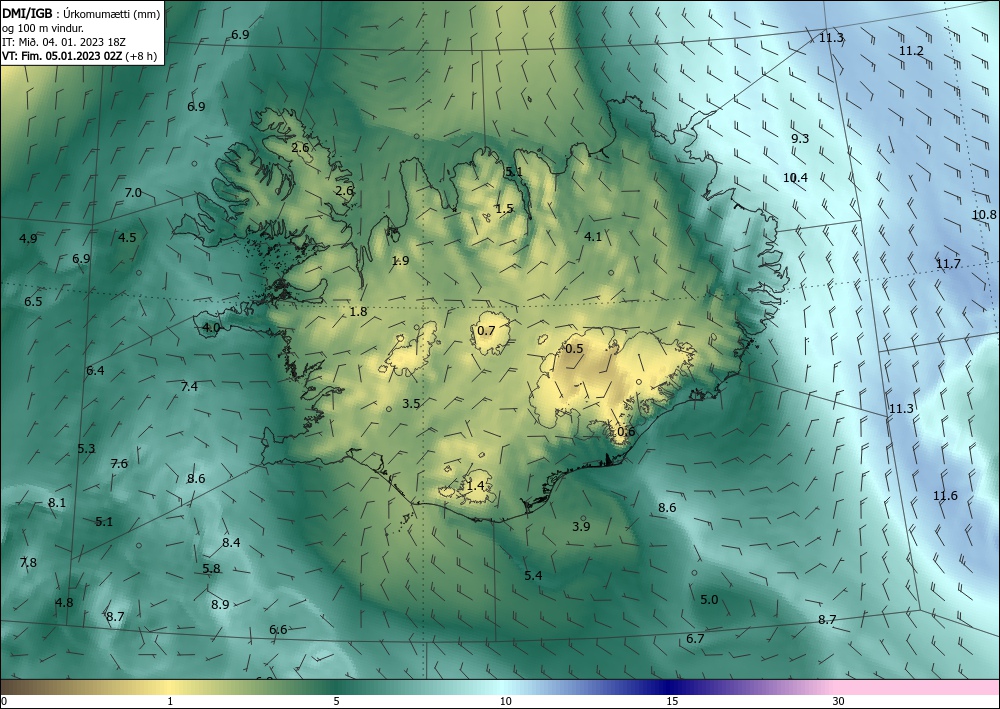The height and width of the screenshot is (709, 1000).
Task: Click the '1' tick label on the colour scale
Action: pos(170,701)
